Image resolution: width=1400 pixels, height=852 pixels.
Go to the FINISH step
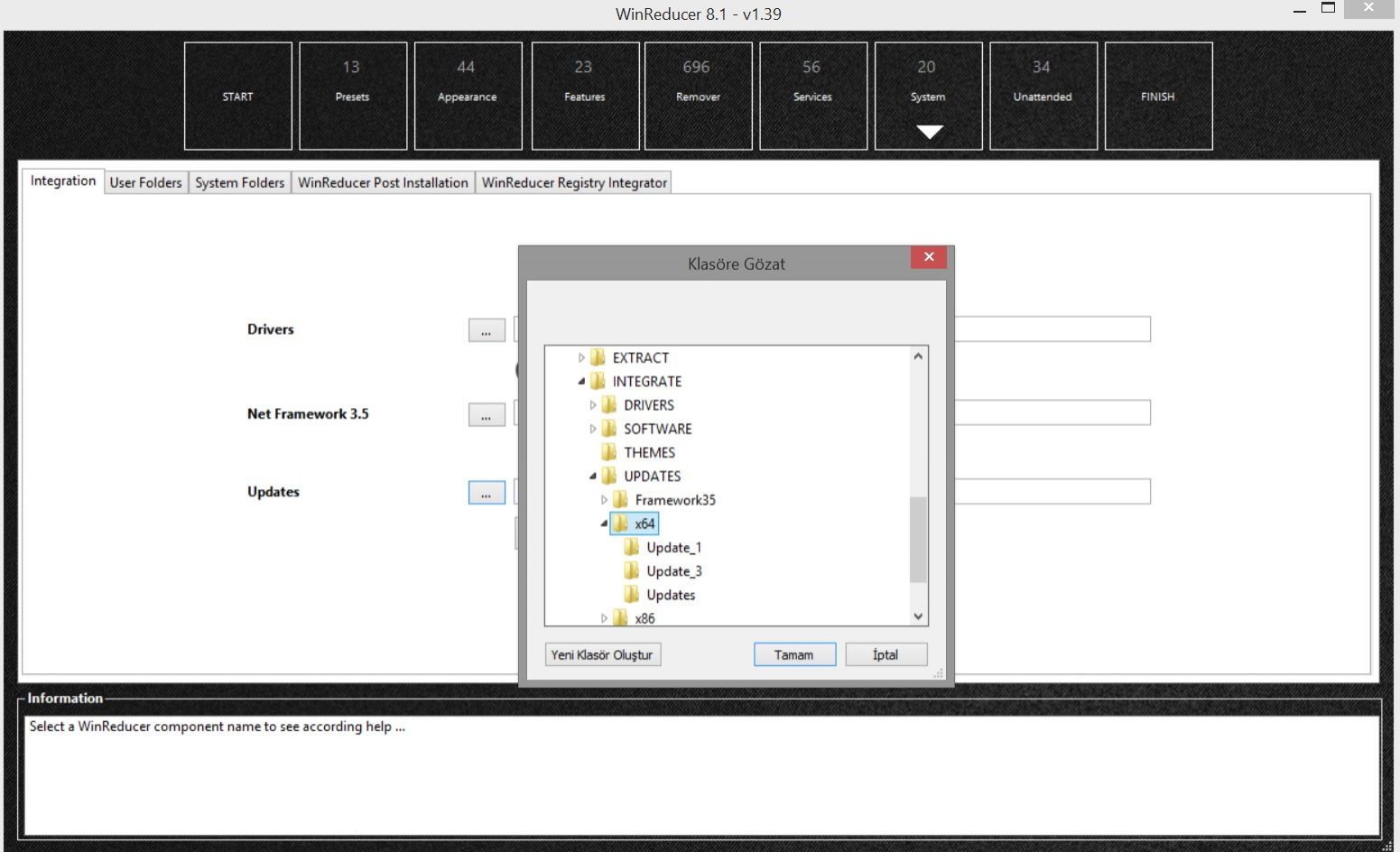[x=1159, y=96]
